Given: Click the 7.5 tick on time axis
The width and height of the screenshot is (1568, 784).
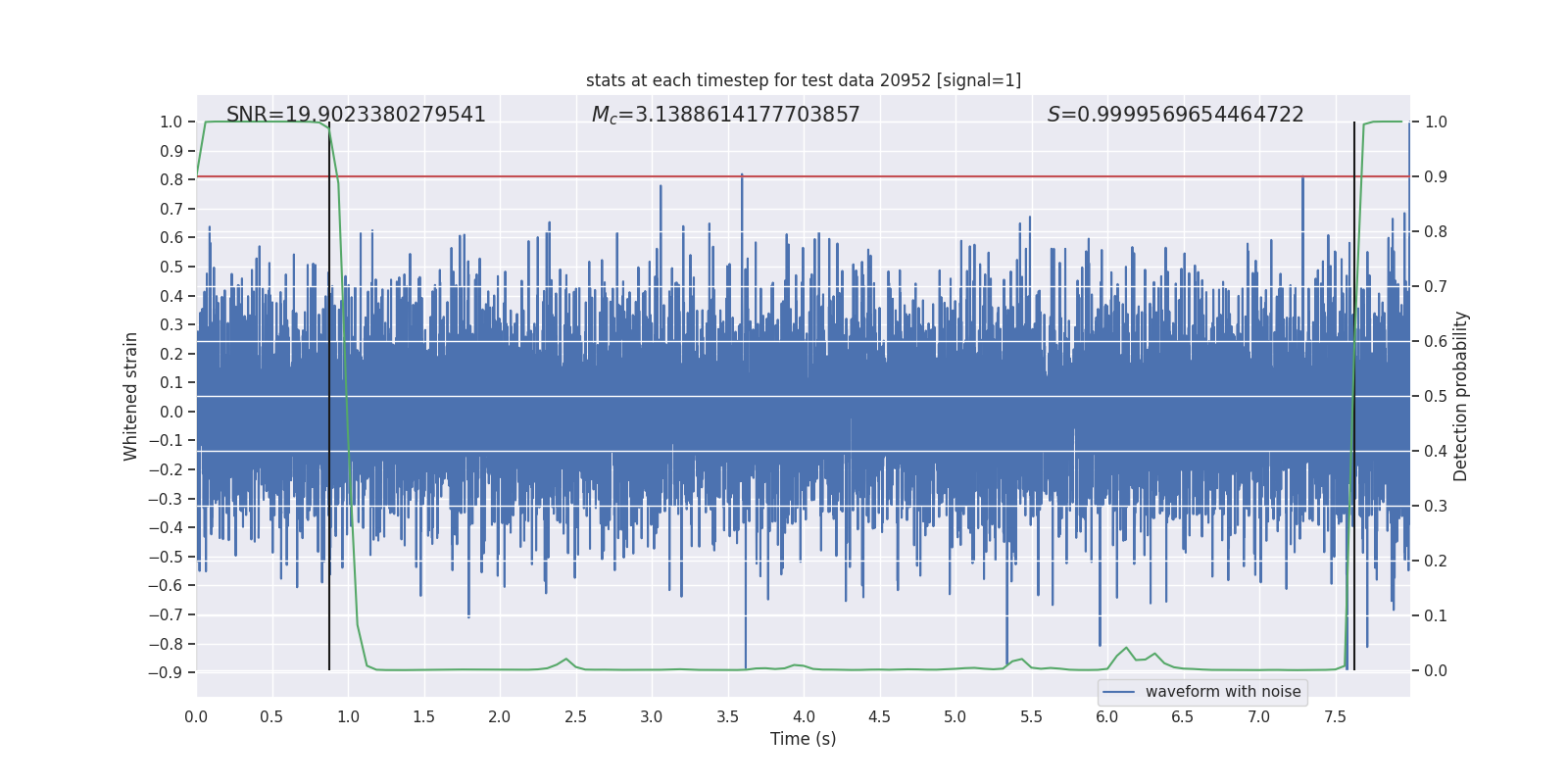Looking at the screenshot, I should tap(1335, 717).
